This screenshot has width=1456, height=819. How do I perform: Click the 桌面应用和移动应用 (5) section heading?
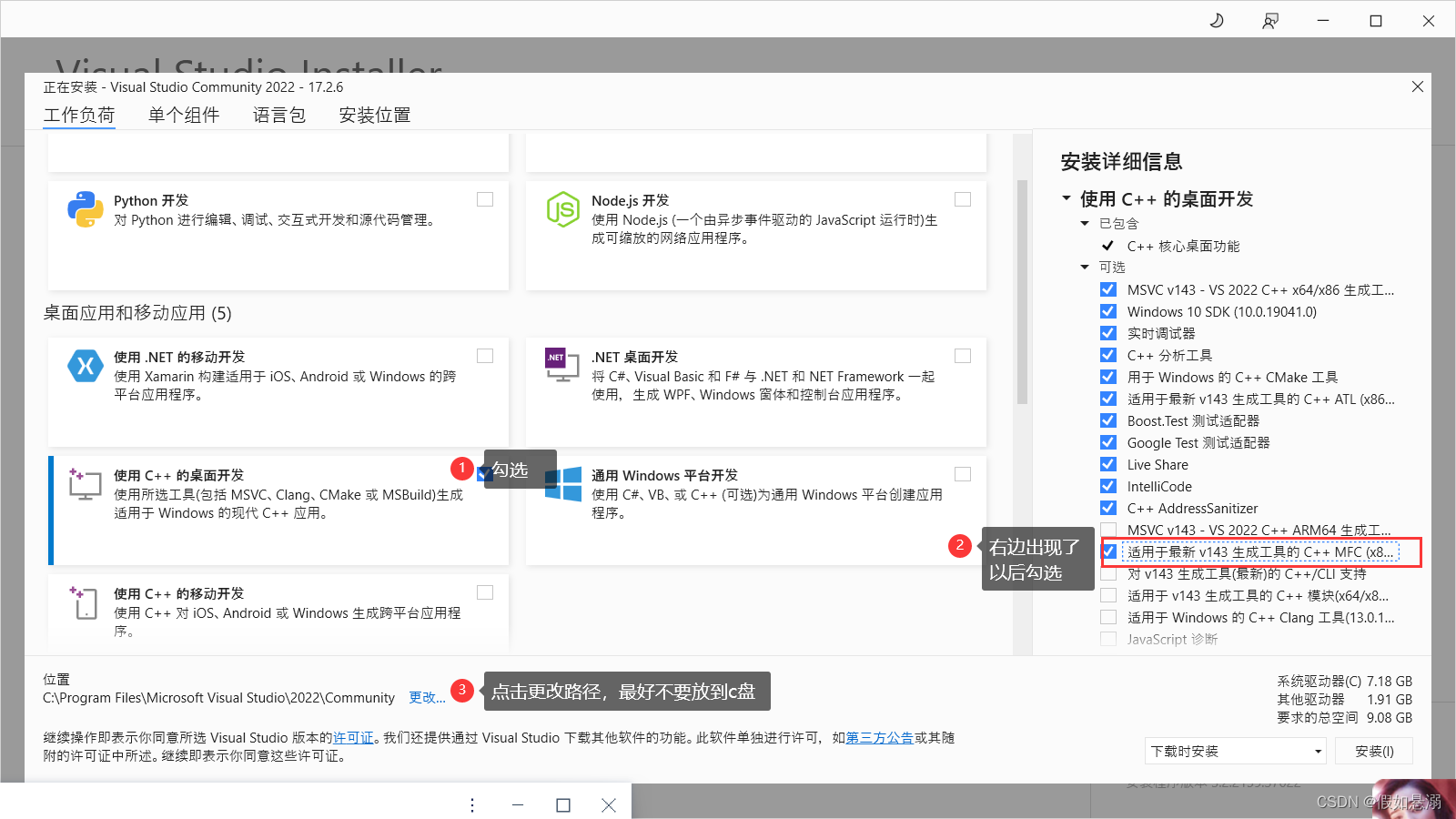click(x=137, y=313)
